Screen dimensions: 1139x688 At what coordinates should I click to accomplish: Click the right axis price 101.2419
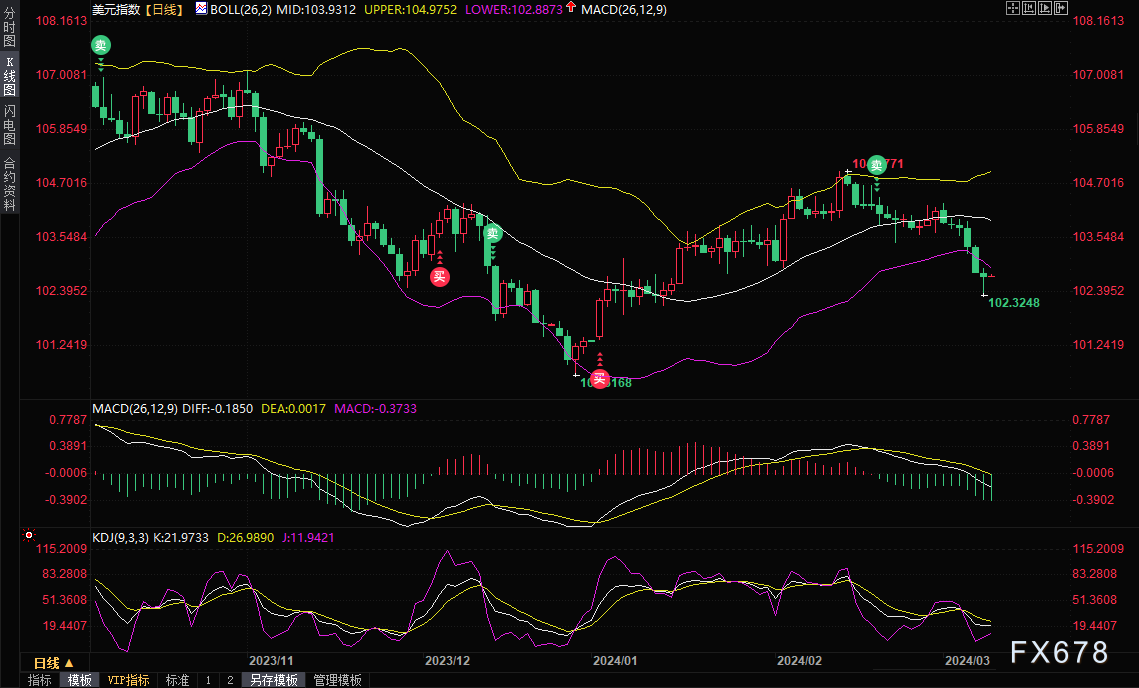[x=1098, y=344]
